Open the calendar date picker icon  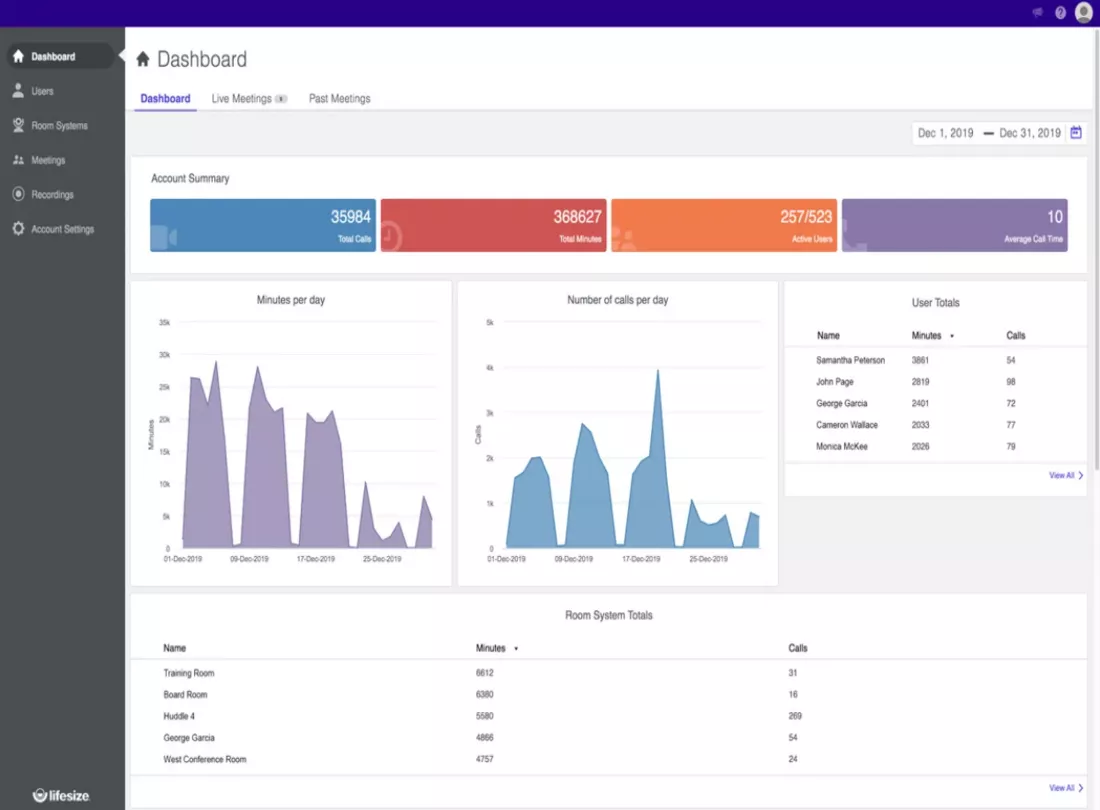coord(1076,133)
